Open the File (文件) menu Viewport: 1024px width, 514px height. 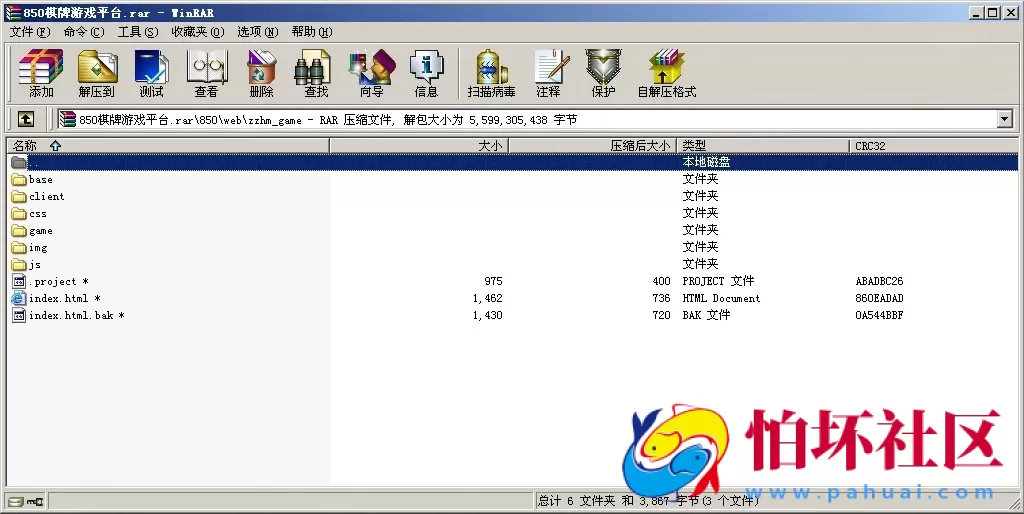pyautogui.click(x=29, y=32)
